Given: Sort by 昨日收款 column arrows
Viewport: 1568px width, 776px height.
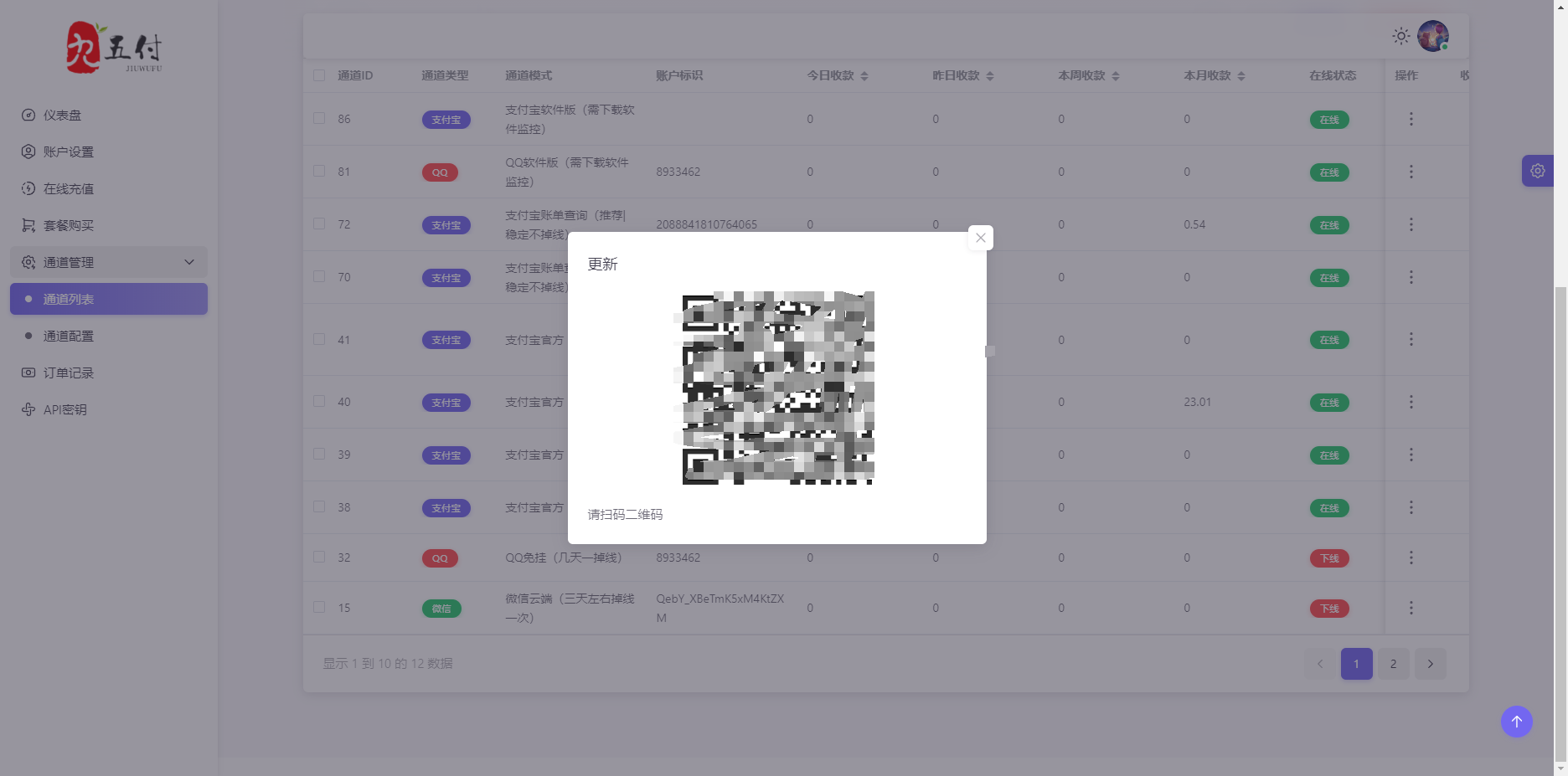Looking at the screenshot, I should click(x=990, y=76).
